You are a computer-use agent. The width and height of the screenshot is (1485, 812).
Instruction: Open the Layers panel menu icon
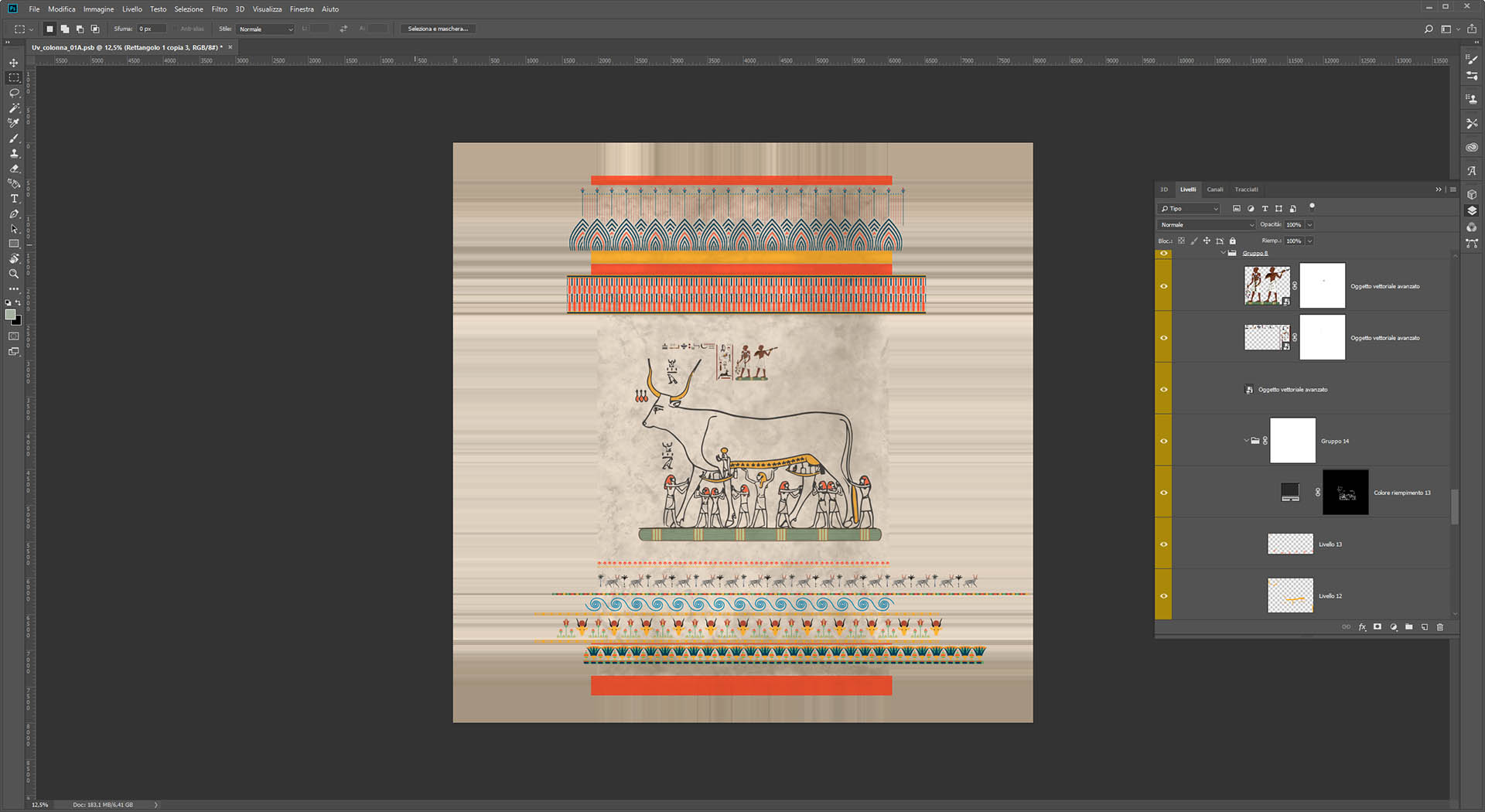(x=1453, y=189)
